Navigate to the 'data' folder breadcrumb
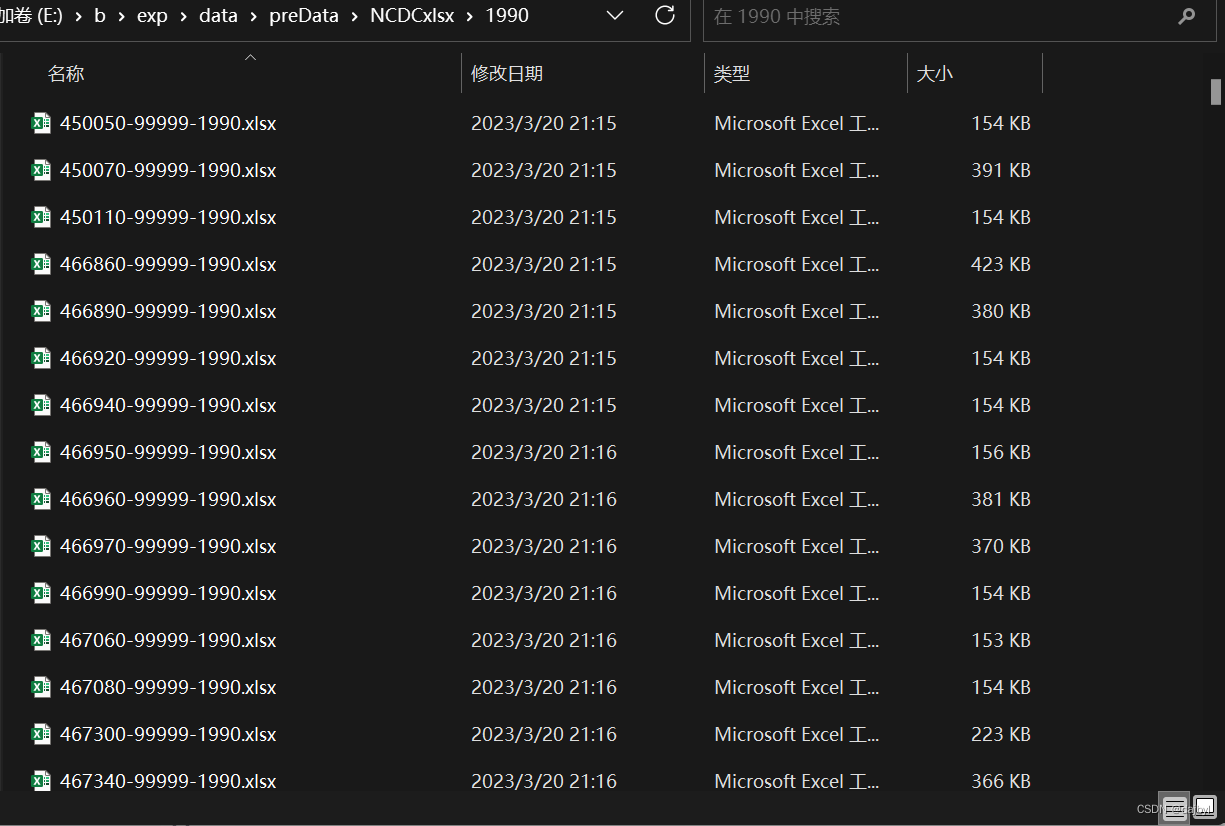1225x826 pixels. tap(218, 16)
